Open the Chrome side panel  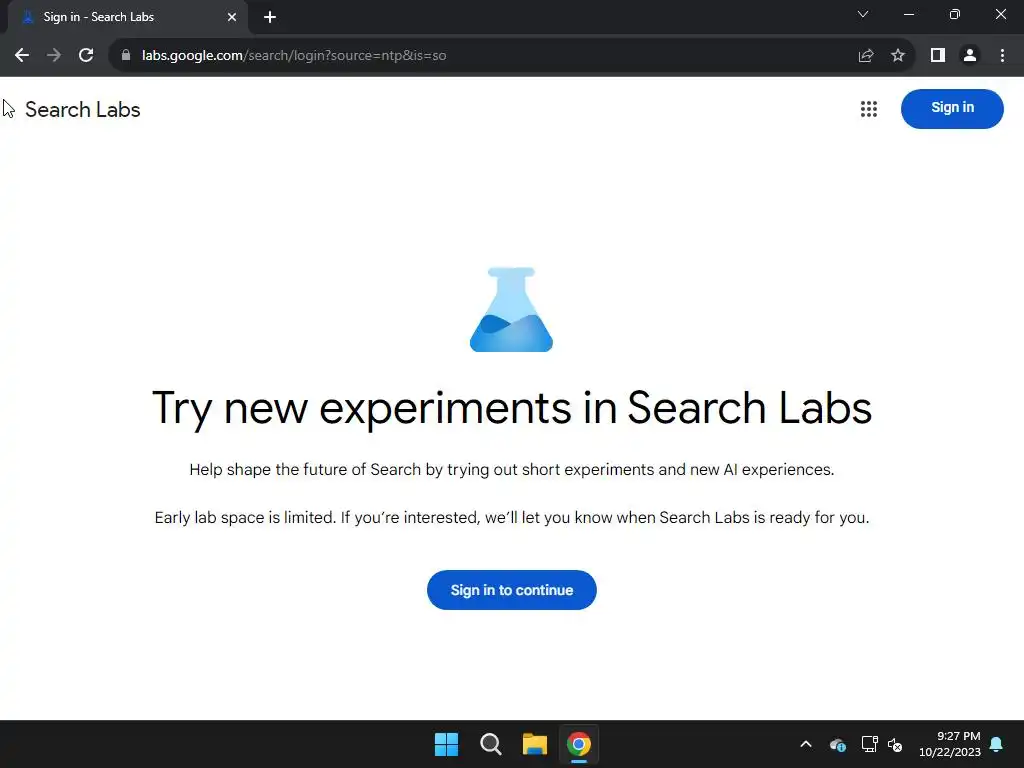click(938, 56)
